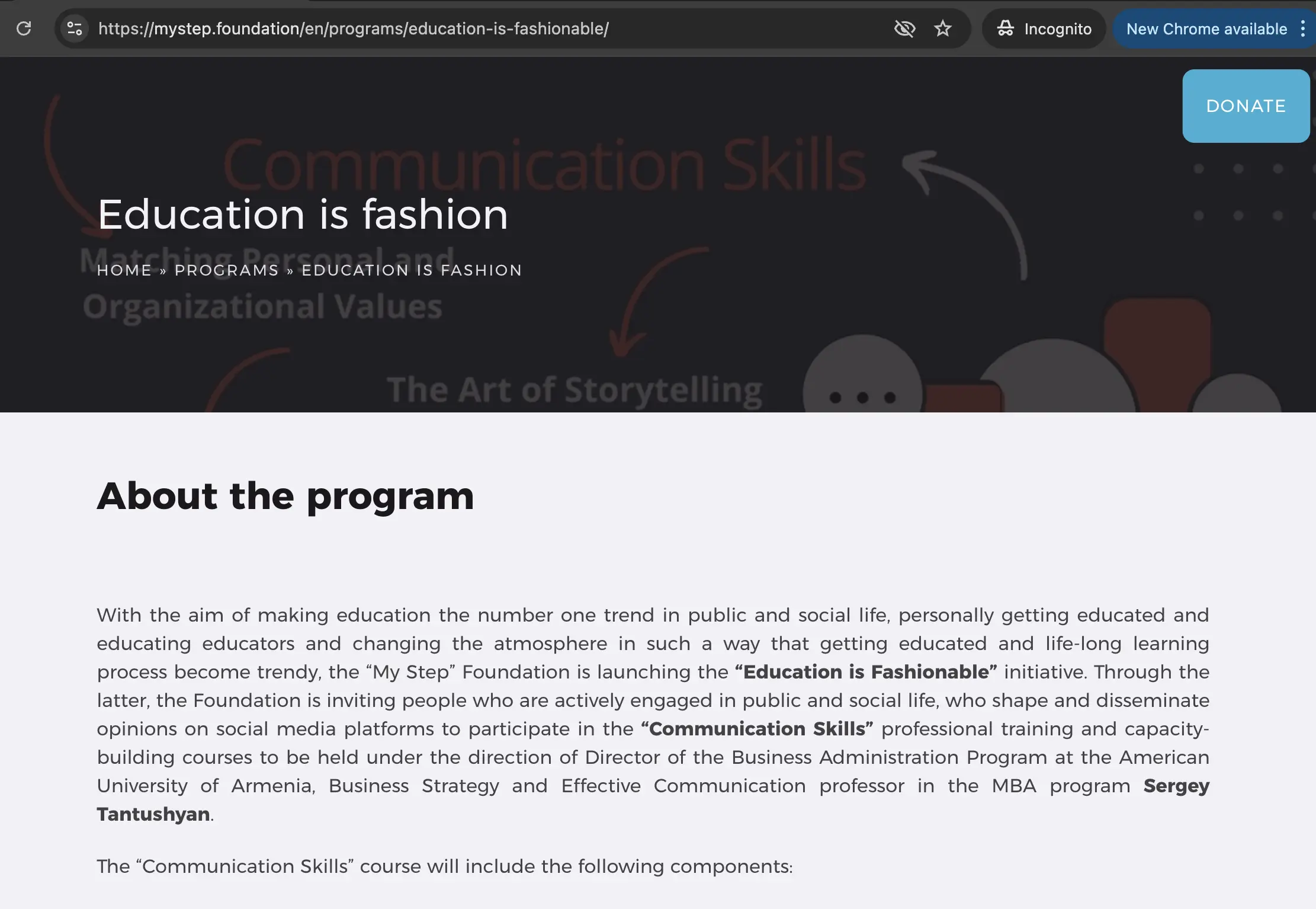Open the New Chrome available update button
Screen dimensions: 1316x909
(1206, 28)
